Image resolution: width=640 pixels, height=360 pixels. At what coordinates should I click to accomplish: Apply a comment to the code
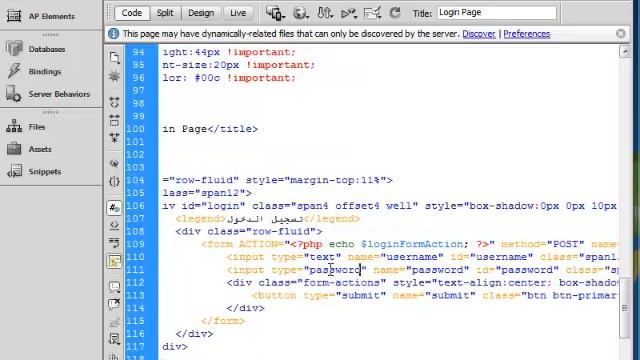point(114,287)
